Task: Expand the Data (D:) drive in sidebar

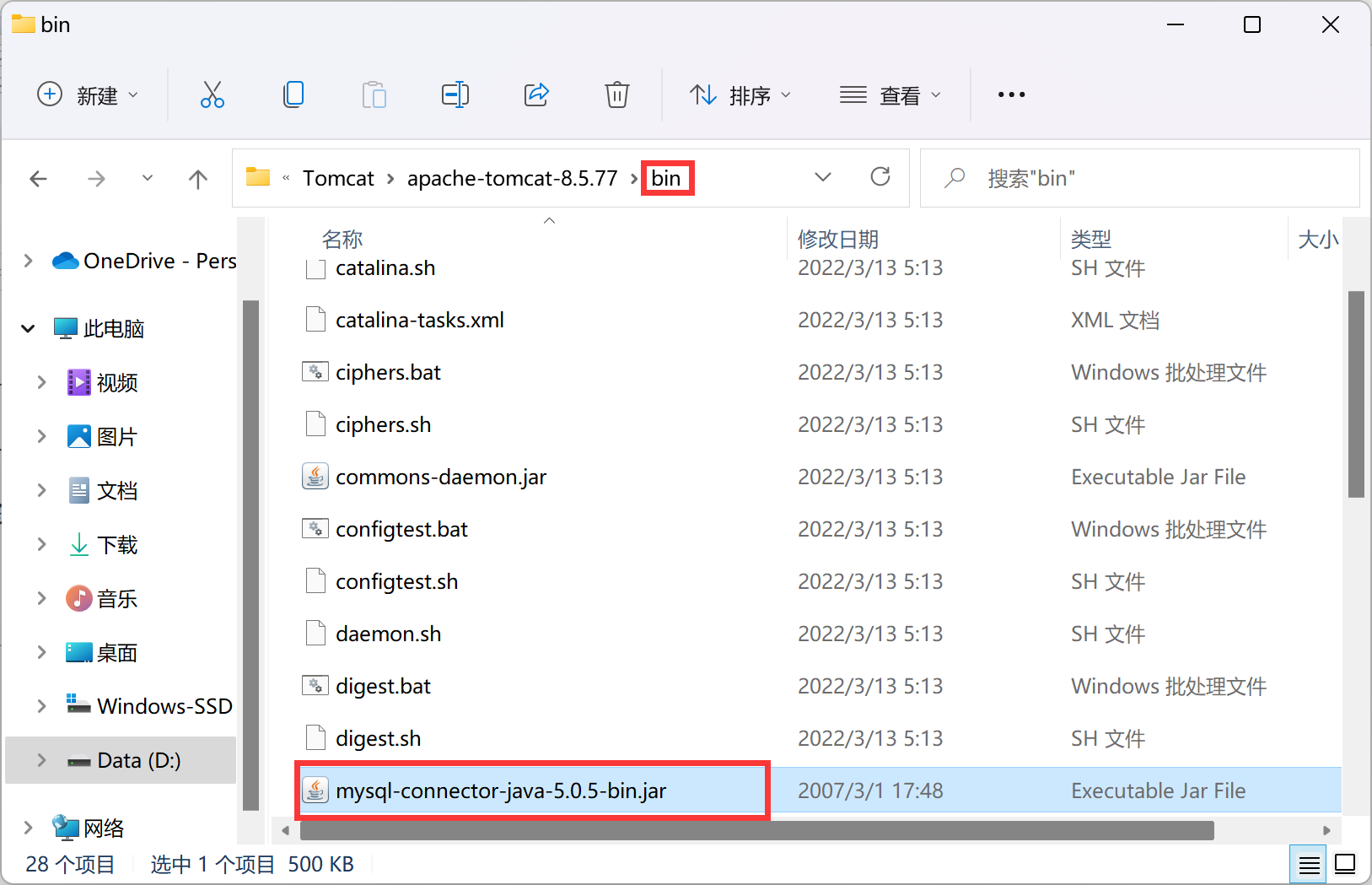Action: (x=41, y=759)
